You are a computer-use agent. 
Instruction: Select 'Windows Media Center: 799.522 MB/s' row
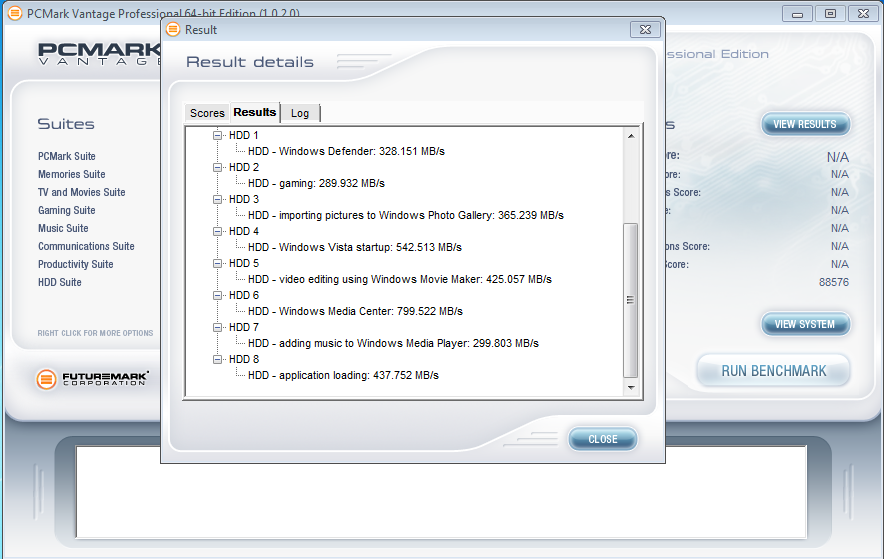coord(355,311)
